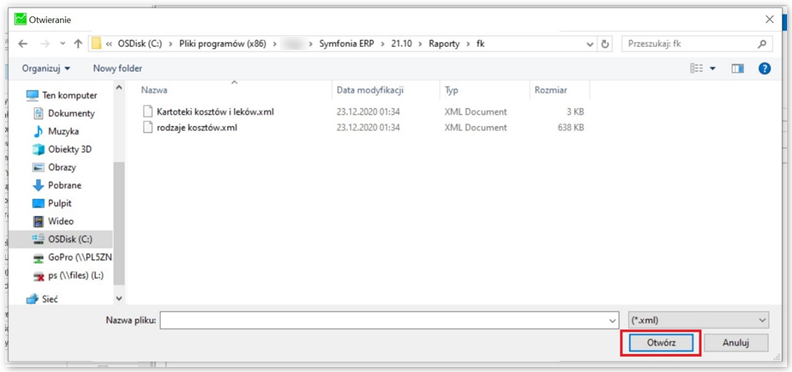
Task: Close the Otwieranie dialog
Action: [x=769, y=19]
